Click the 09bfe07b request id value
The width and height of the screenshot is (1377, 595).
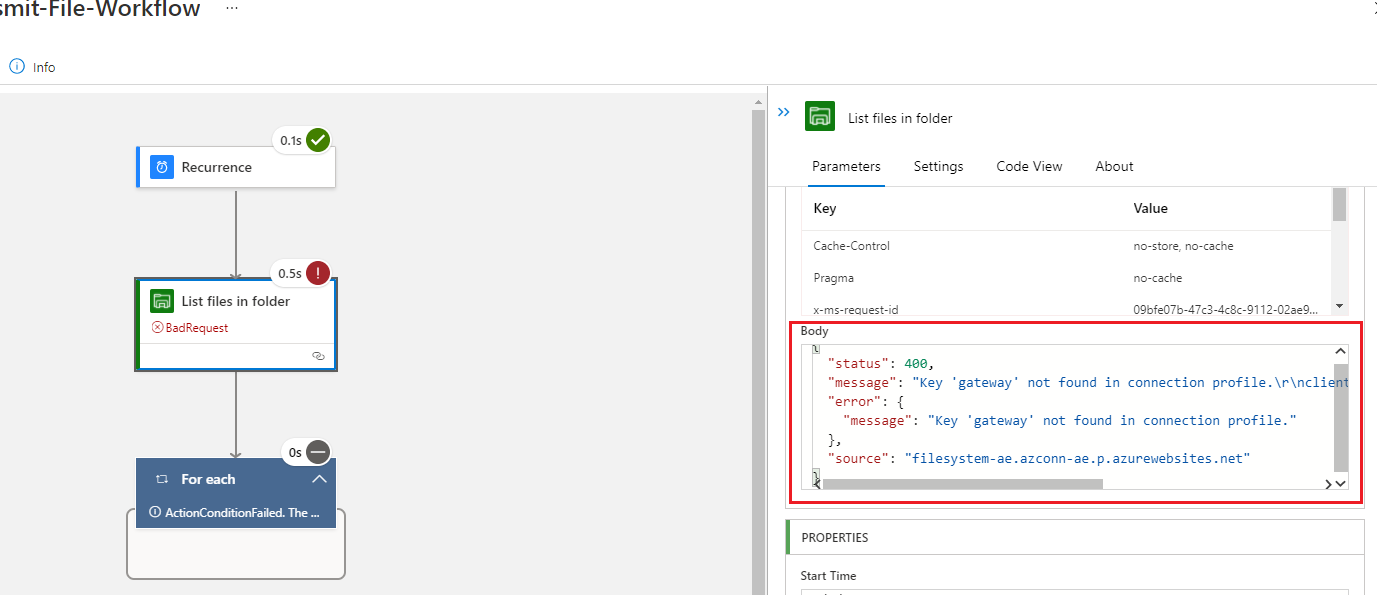coord(1225,310)
